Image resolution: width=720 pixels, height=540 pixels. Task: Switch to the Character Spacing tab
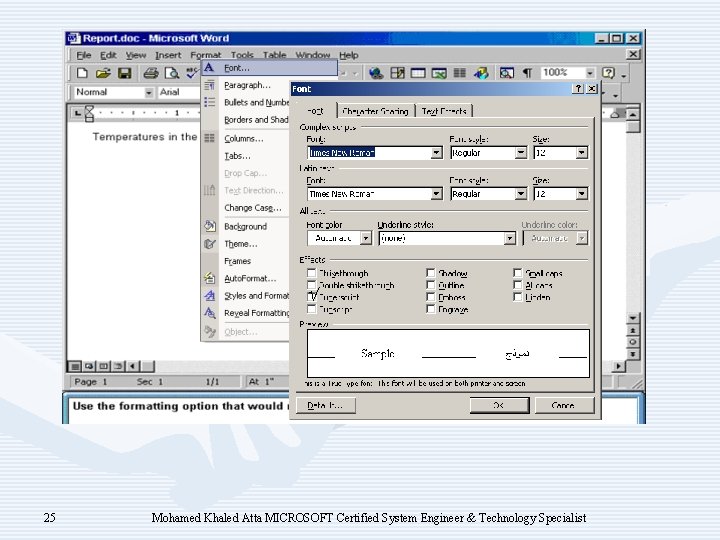(x=376, y=111)
